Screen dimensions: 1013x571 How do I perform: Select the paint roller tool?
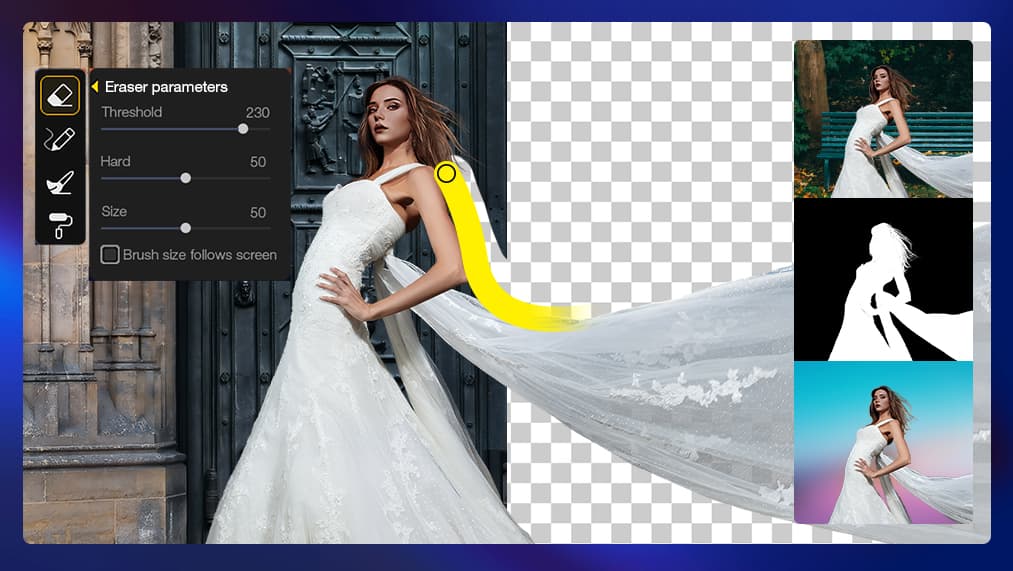(60, 225)
